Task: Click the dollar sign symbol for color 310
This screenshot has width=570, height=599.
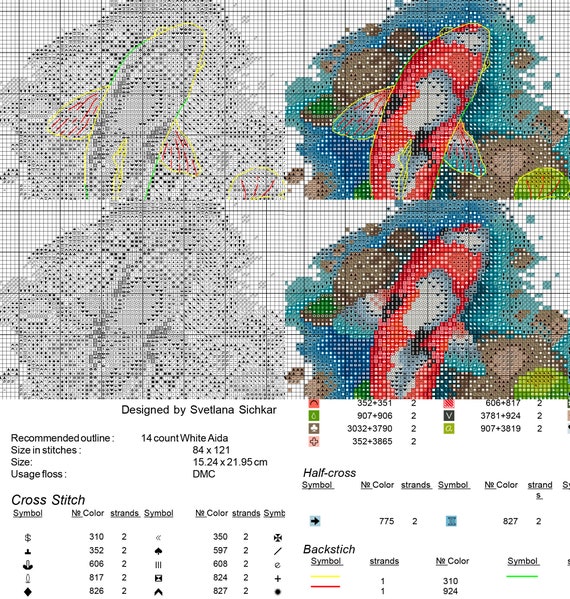Action: tap(28, 538)
